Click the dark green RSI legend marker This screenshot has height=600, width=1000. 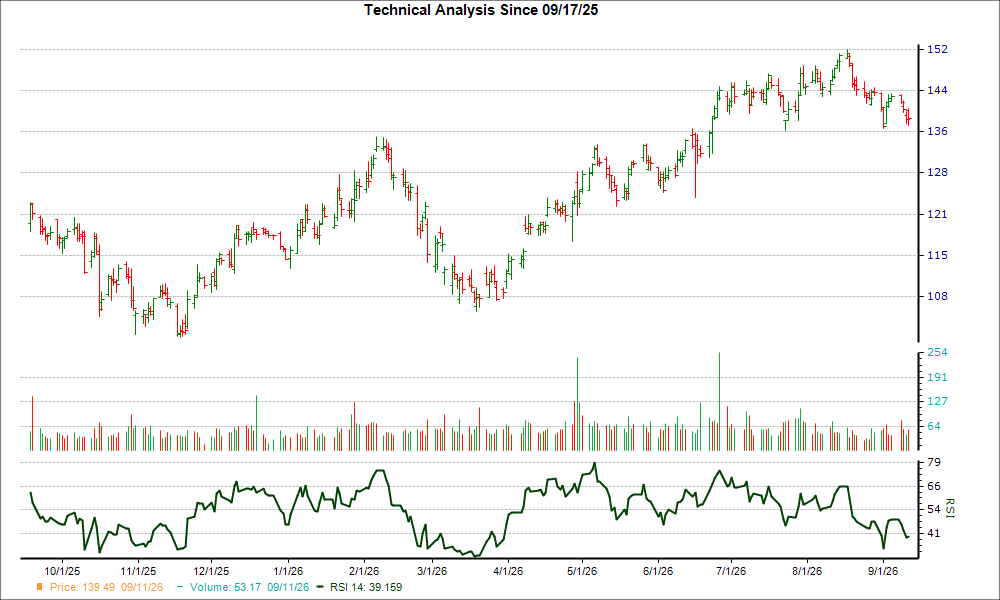click(x=321, y=587)
